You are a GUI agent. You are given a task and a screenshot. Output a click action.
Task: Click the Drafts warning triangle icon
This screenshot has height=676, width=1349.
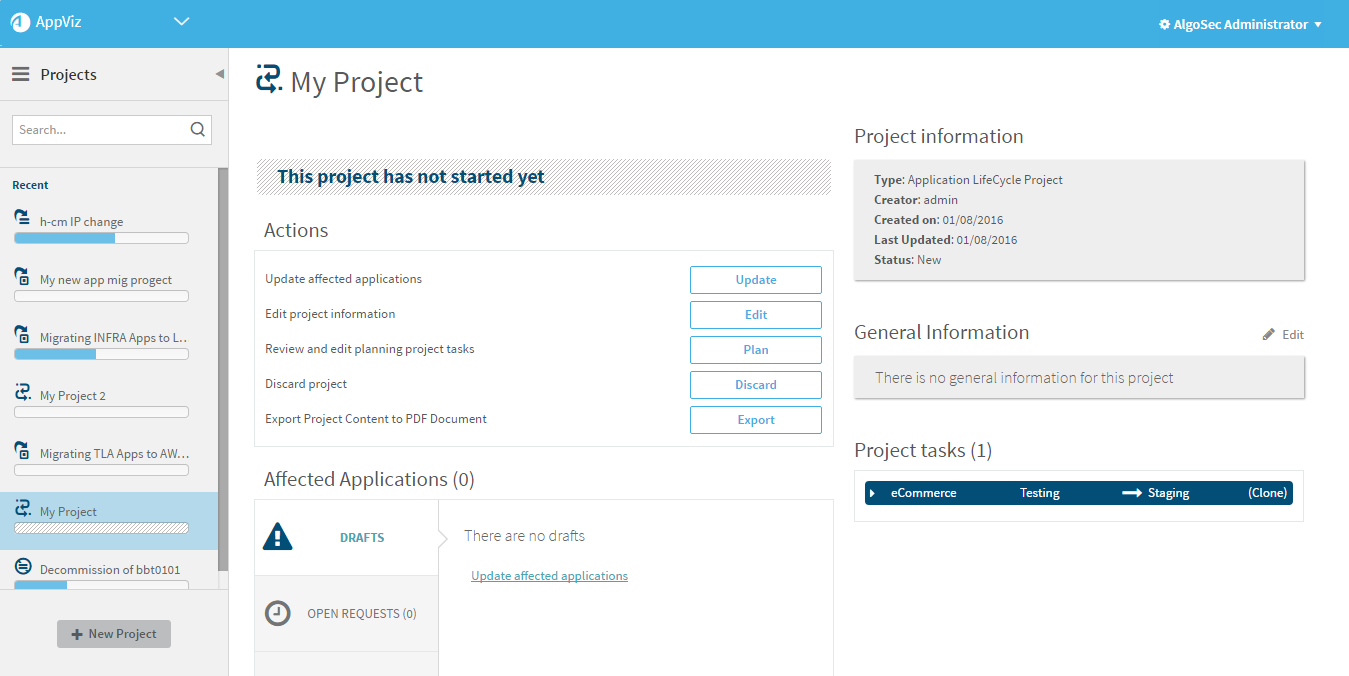tap(277, 537)
